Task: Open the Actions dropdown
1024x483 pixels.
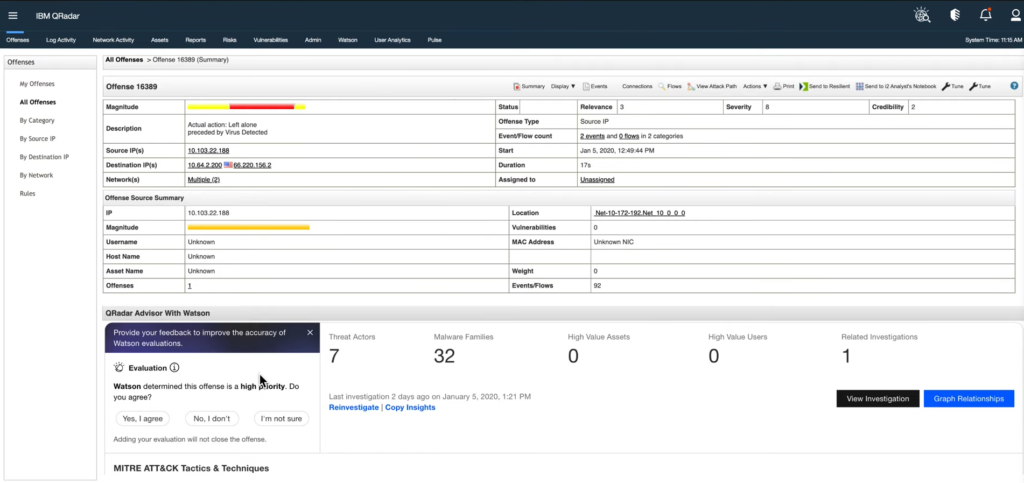Action: (755, 86)
